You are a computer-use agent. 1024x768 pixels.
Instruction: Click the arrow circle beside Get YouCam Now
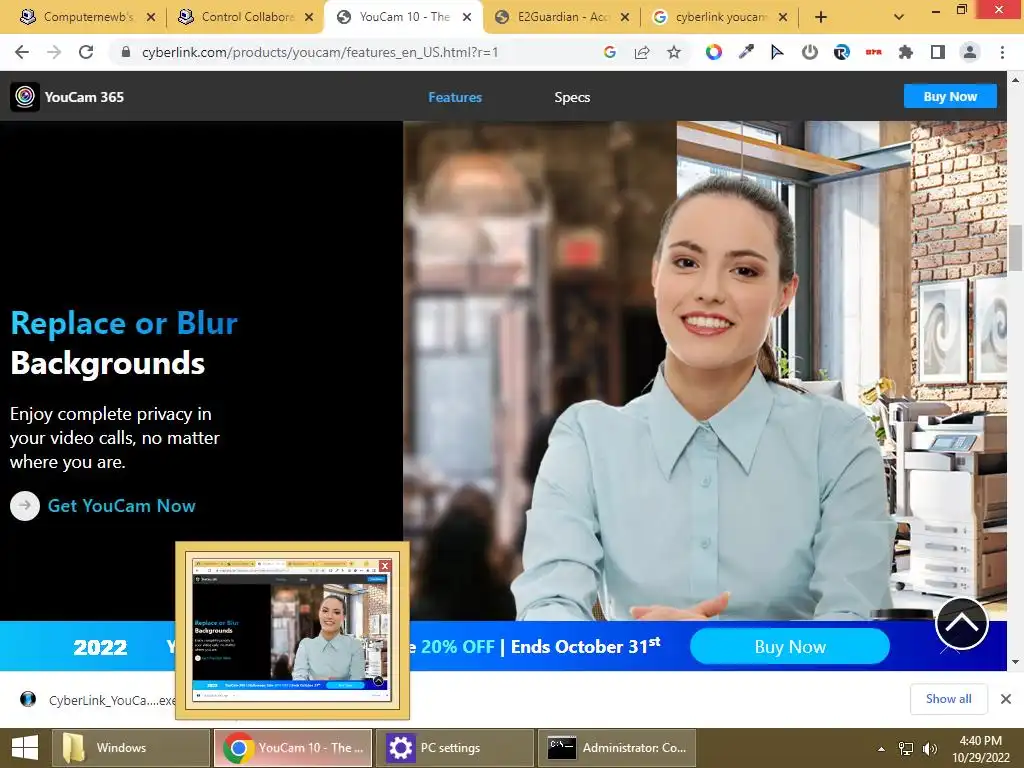[x=25, y=505]
